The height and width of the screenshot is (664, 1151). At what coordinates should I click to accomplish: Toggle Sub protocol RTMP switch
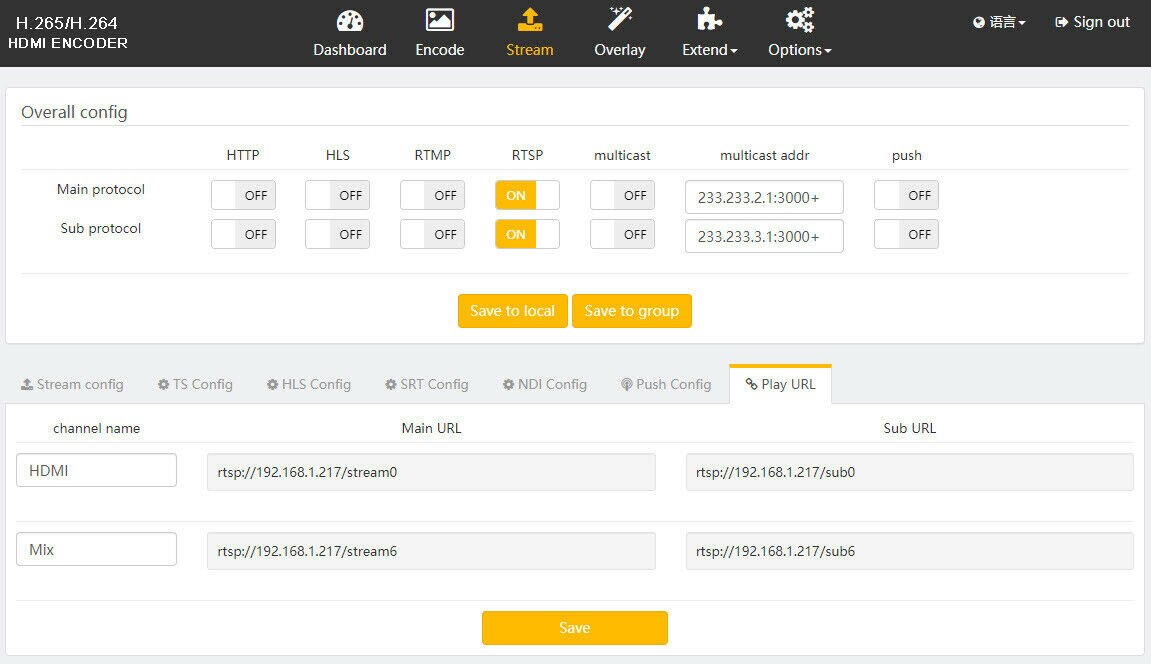click(432, 234)
